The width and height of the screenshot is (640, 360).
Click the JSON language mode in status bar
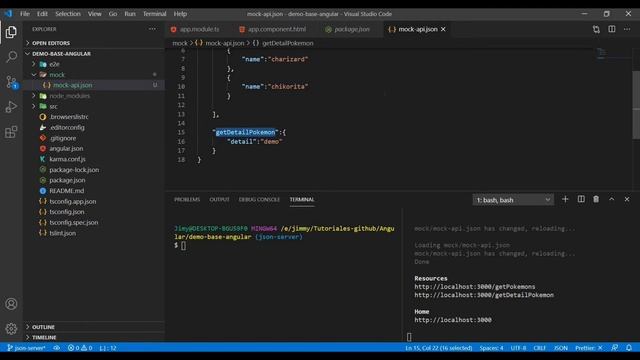pyautogui.click(x=560, y=348)
